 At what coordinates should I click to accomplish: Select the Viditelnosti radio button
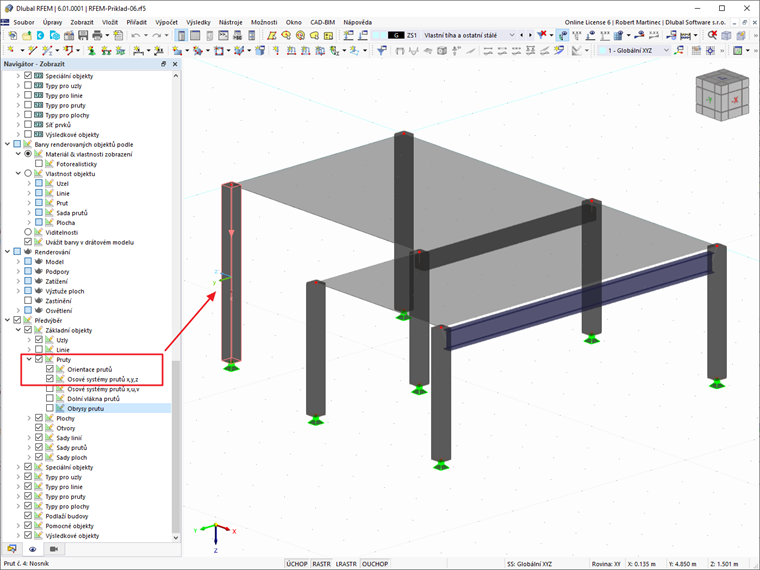[28, 232]
